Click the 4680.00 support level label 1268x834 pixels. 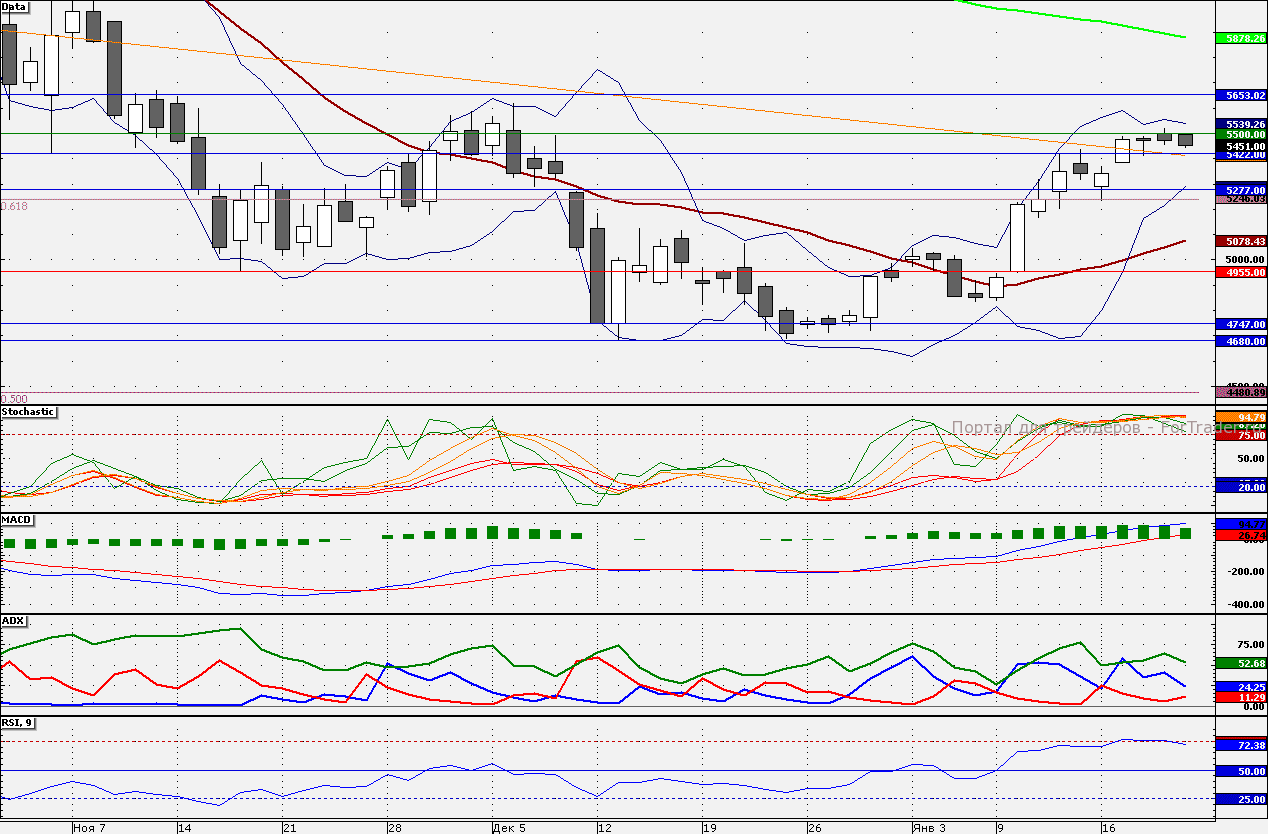click(x=1240, y=341)
